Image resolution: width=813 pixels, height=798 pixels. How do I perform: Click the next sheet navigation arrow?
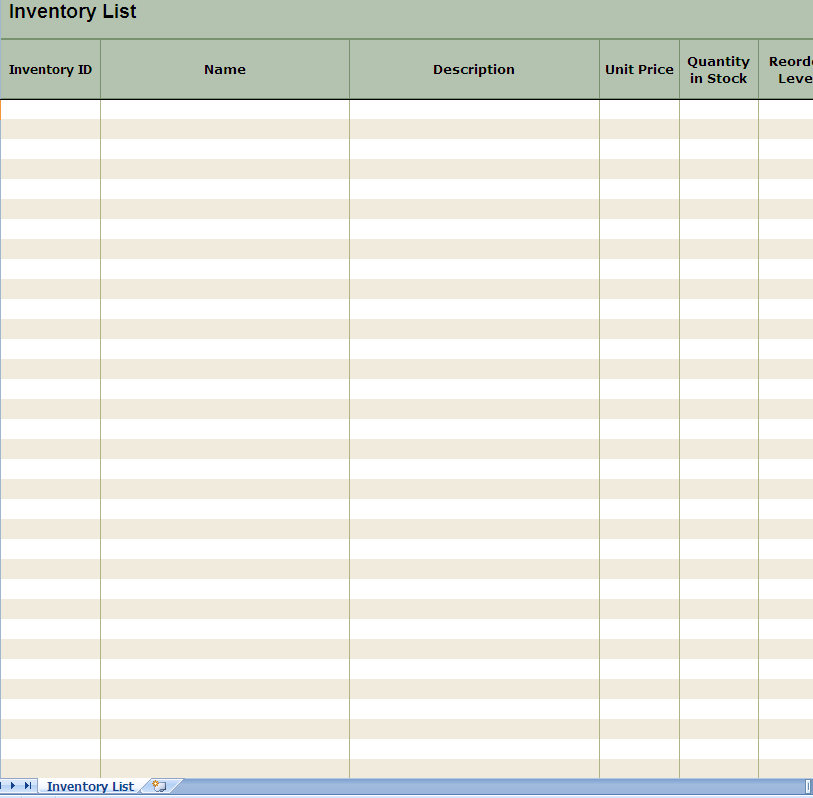[12, 786]
